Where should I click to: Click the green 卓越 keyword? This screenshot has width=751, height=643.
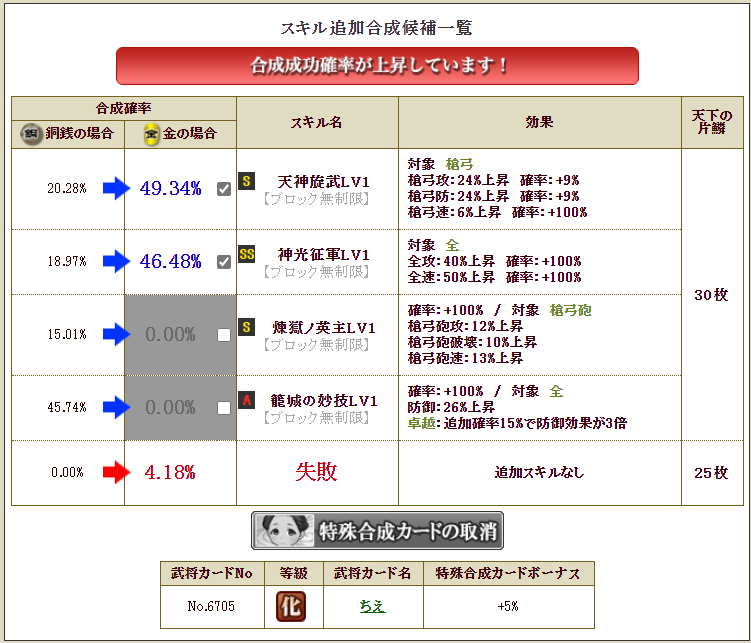coord(421,423)
